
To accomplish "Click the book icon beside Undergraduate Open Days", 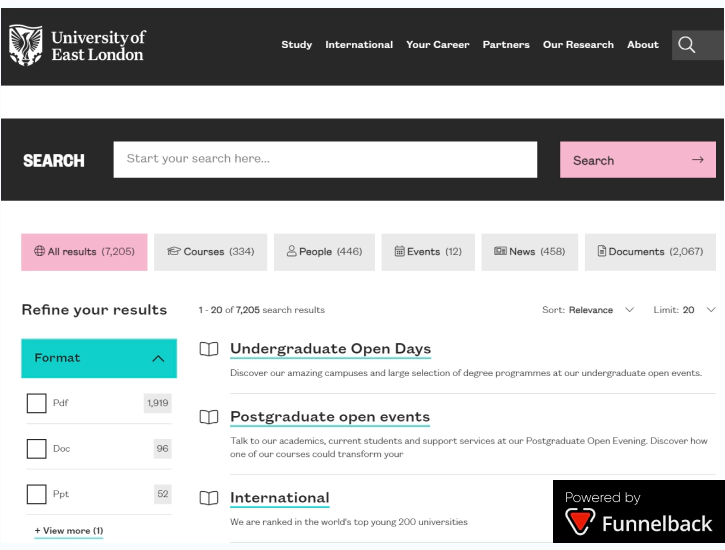I will click(x=208, y=349).
